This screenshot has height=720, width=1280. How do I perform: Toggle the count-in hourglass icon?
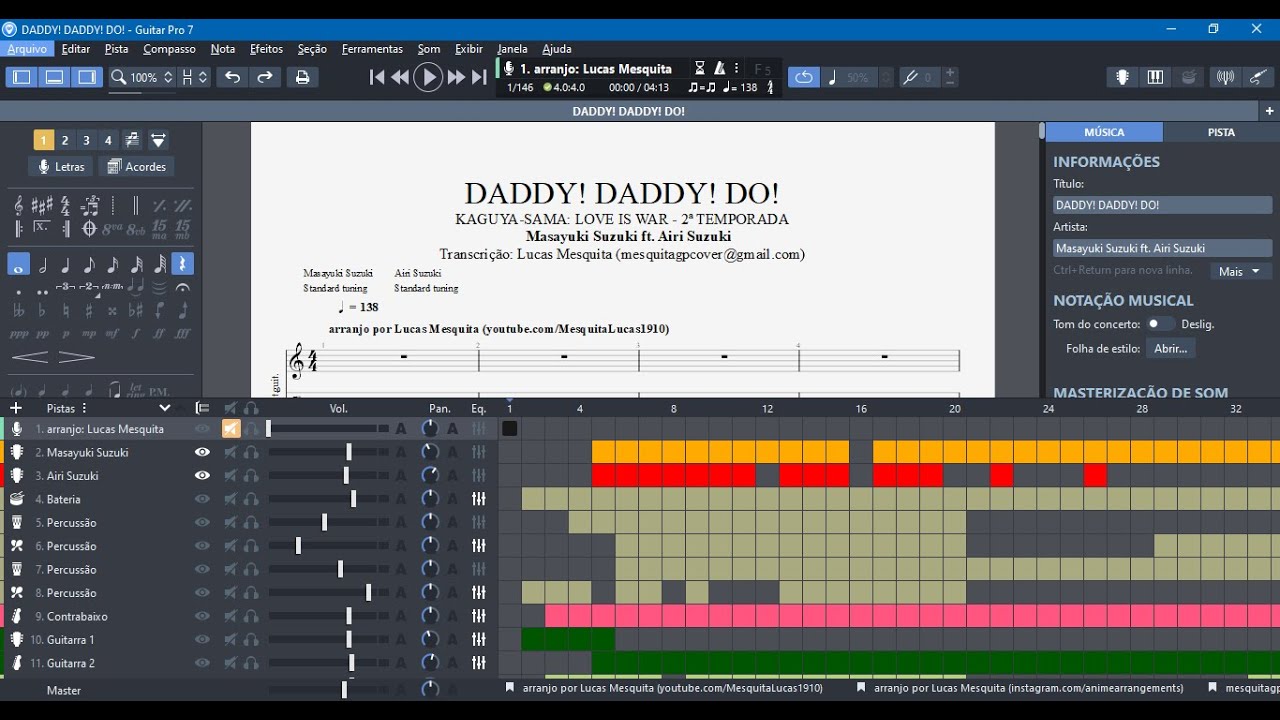click(x=700, y=68)
